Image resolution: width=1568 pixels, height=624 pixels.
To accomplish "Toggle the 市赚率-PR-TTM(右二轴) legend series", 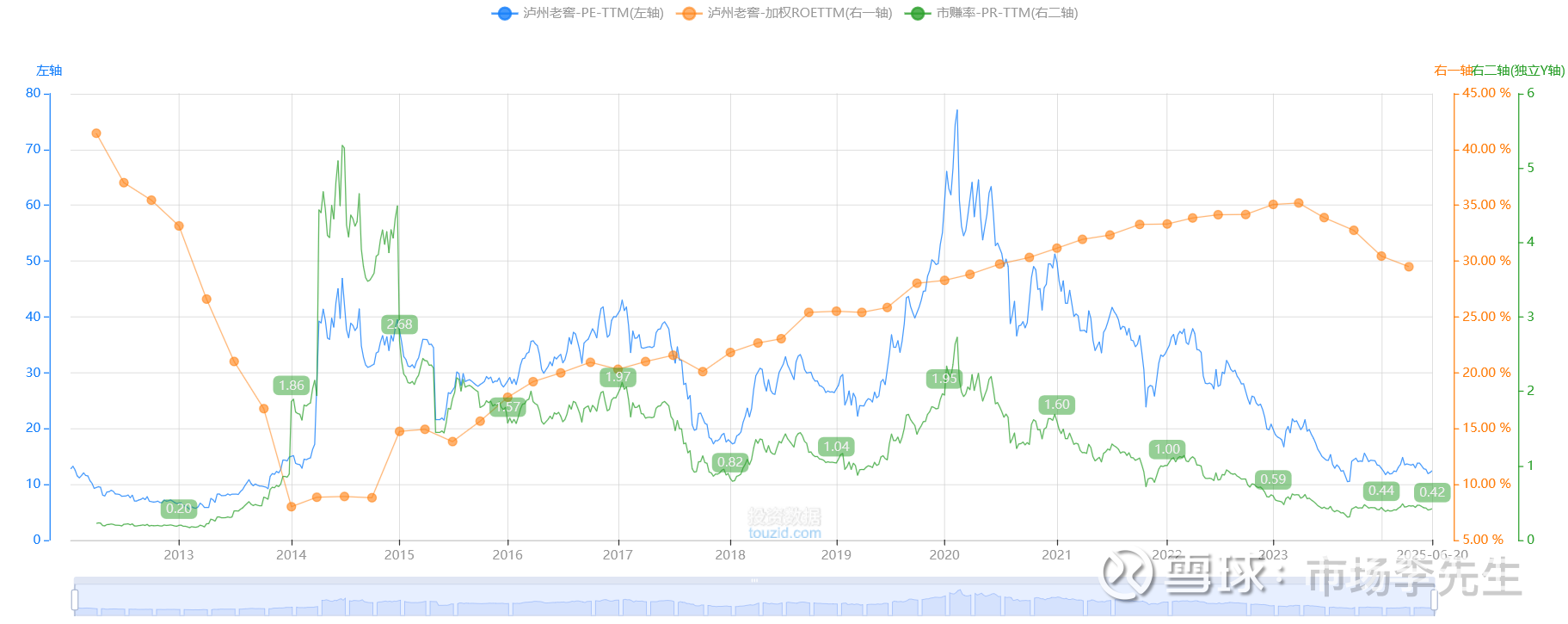I will [991, 13].
